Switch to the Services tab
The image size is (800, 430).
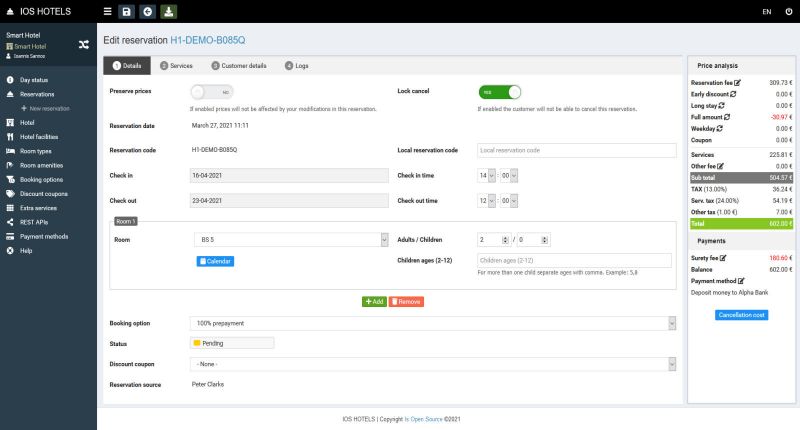pos(176,66)
